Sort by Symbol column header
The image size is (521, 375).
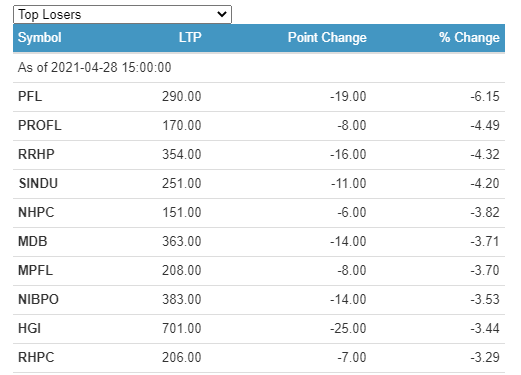40,37
